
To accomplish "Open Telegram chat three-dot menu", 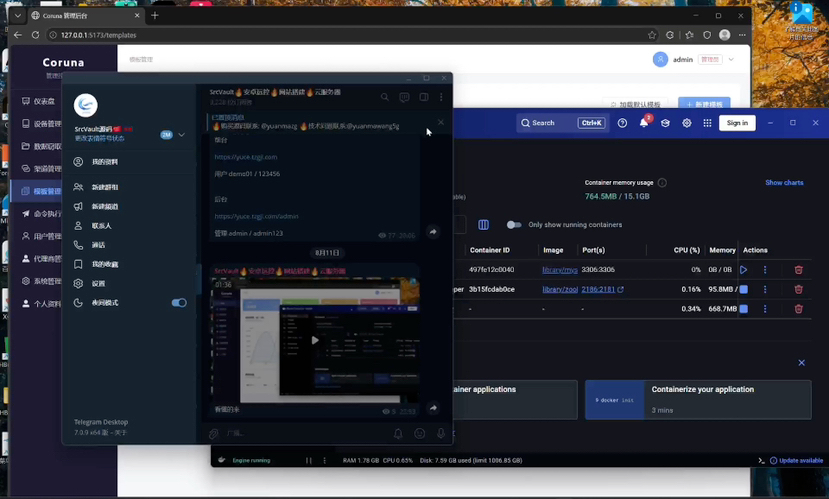I will tap(441, 97).
